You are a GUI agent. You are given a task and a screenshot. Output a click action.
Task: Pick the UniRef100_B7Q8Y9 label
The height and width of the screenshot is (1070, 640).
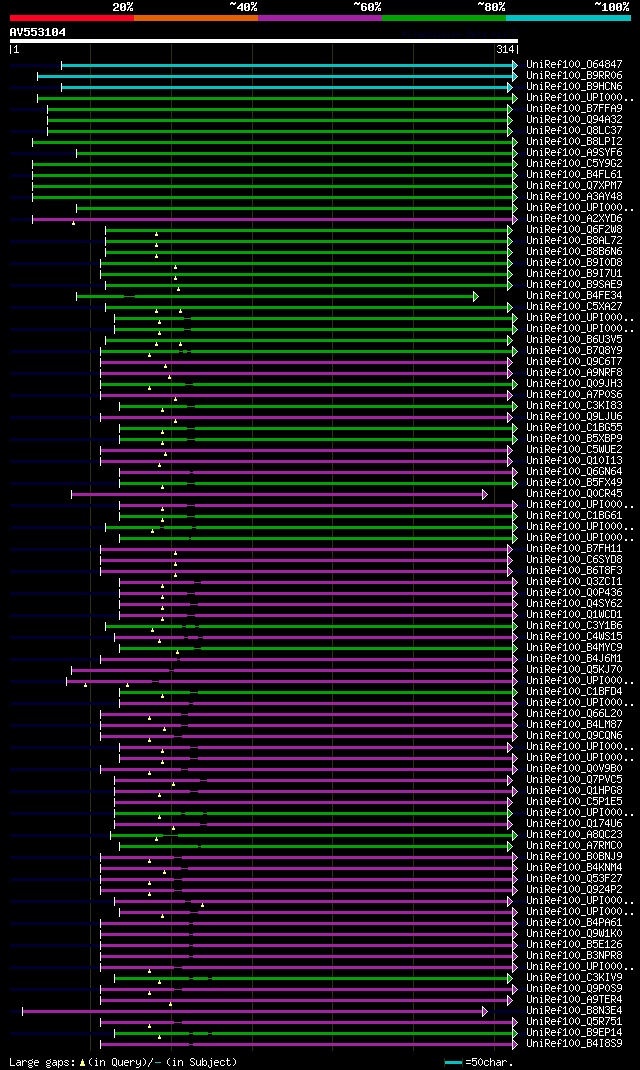point(574,350)
